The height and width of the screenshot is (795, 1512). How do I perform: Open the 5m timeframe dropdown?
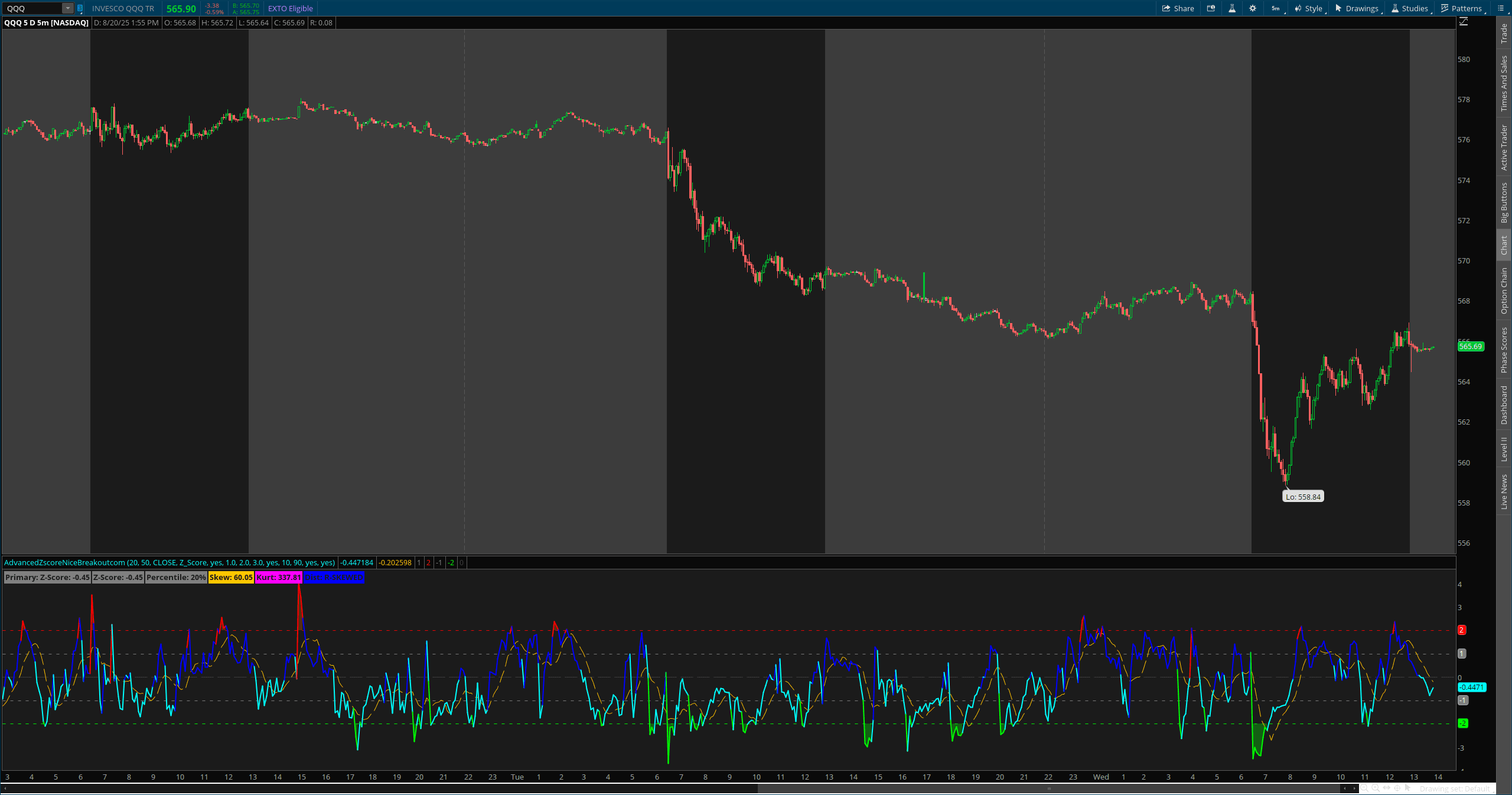pos(1276,8)
